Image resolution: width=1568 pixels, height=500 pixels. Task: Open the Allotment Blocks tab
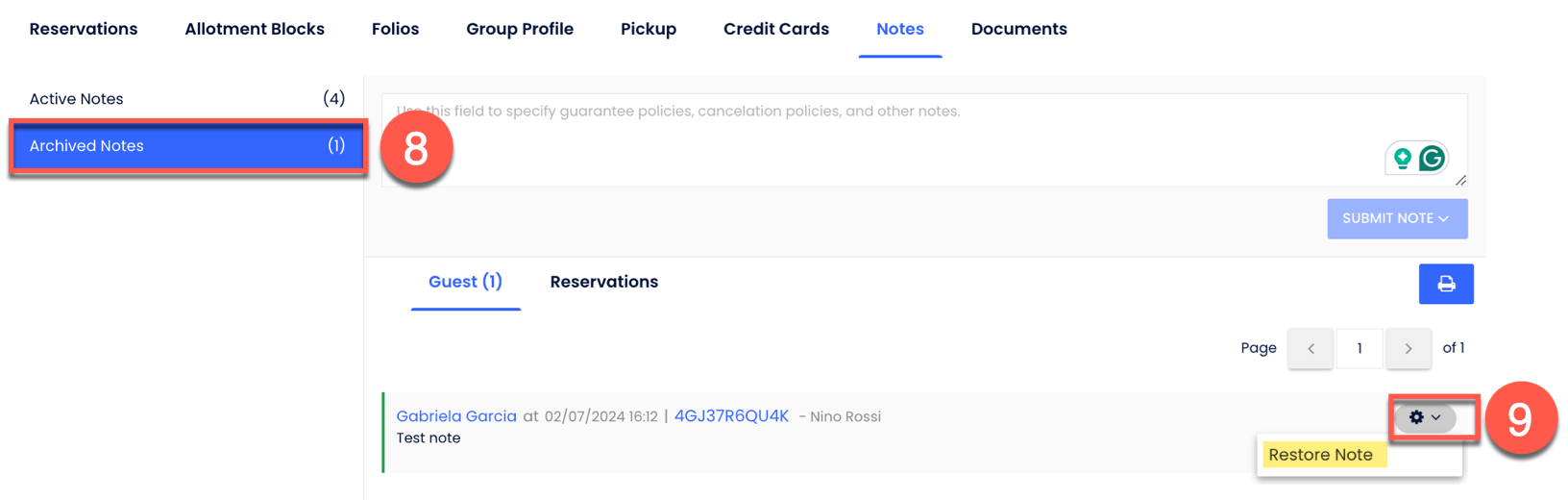point(255,29)
